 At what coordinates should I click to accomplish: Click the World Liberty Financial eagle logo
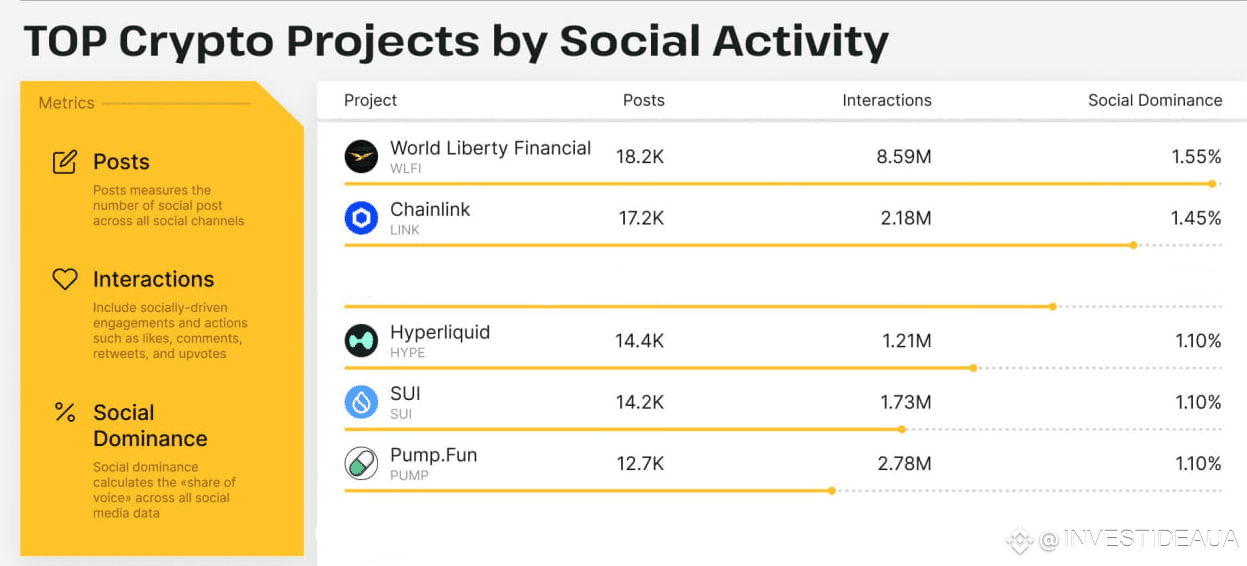(x=361, y=156)
